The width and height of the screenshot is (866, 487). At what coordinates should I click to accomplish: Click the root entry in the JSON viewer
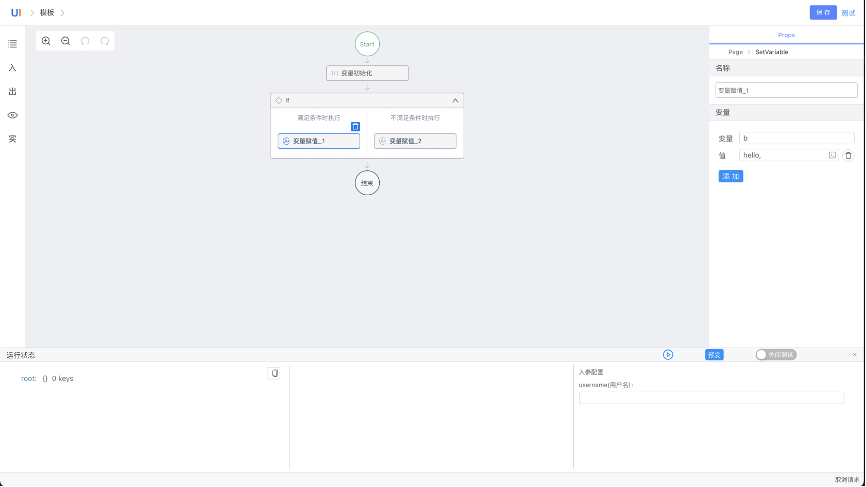pyautogui.click(x=28, y=378)
